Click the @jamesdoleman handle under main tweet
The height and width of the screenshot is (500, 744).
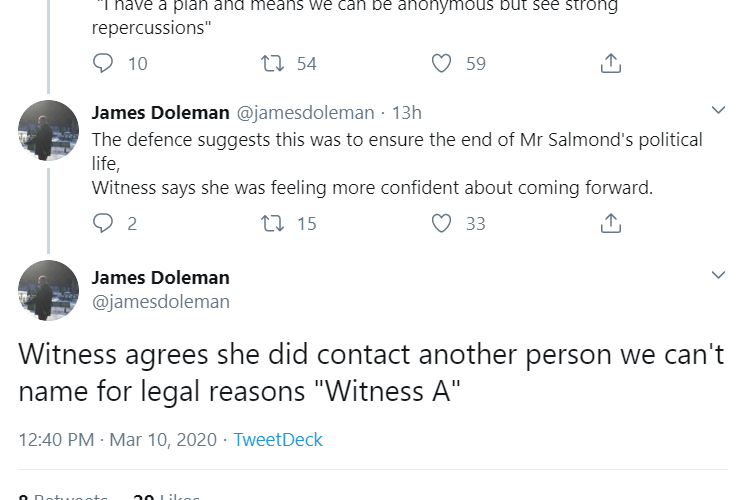pyautogui.click(x=160, y=301)
